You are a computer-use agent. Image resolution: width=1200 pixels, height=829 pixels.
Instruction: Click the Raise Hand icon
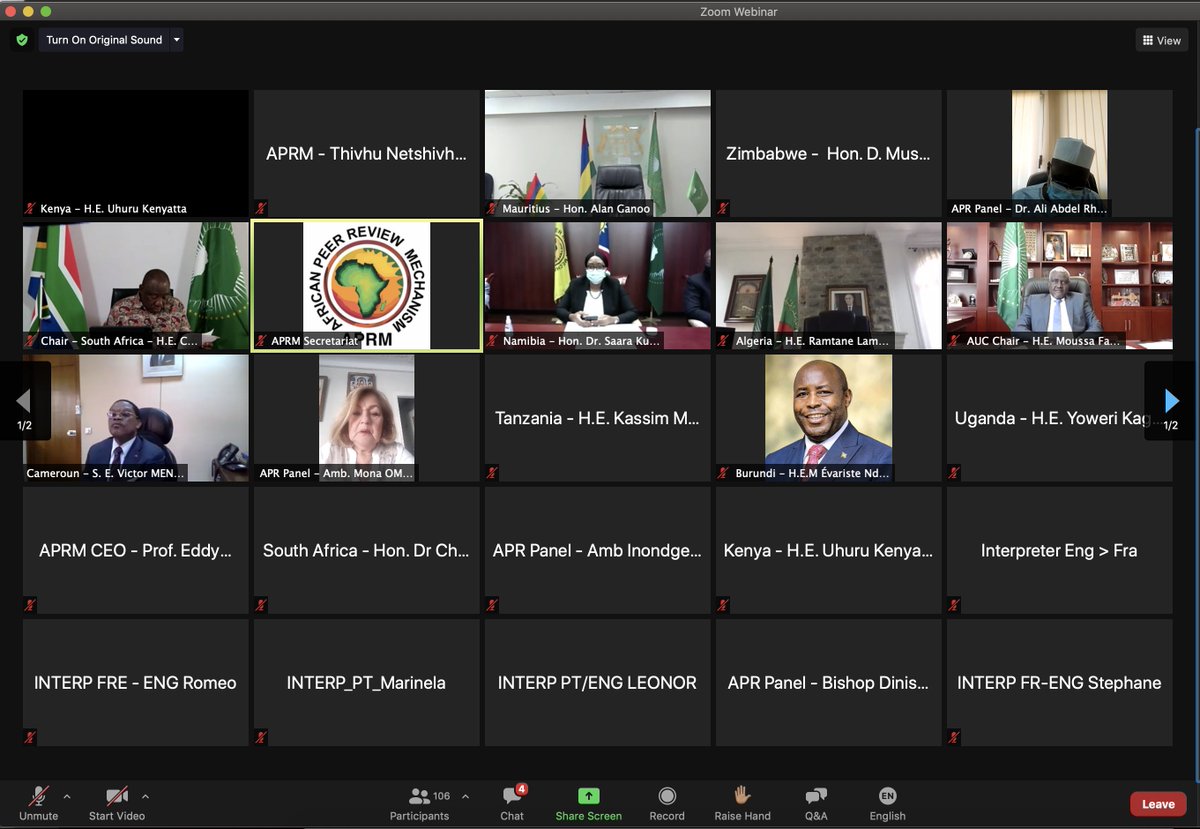[x=742, y=795]
